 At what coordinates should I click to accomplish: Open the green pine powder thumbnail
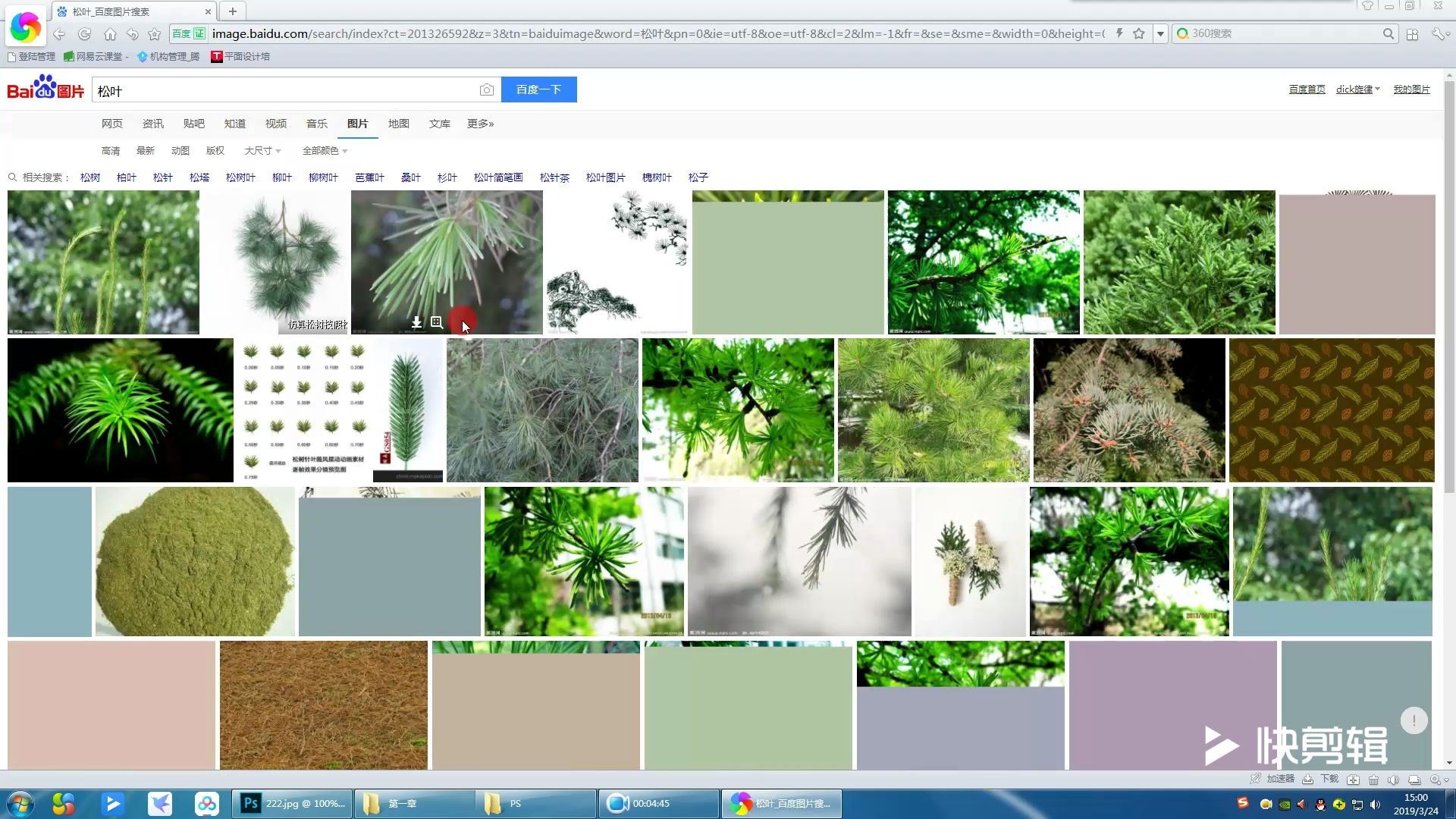pos(195,561)
